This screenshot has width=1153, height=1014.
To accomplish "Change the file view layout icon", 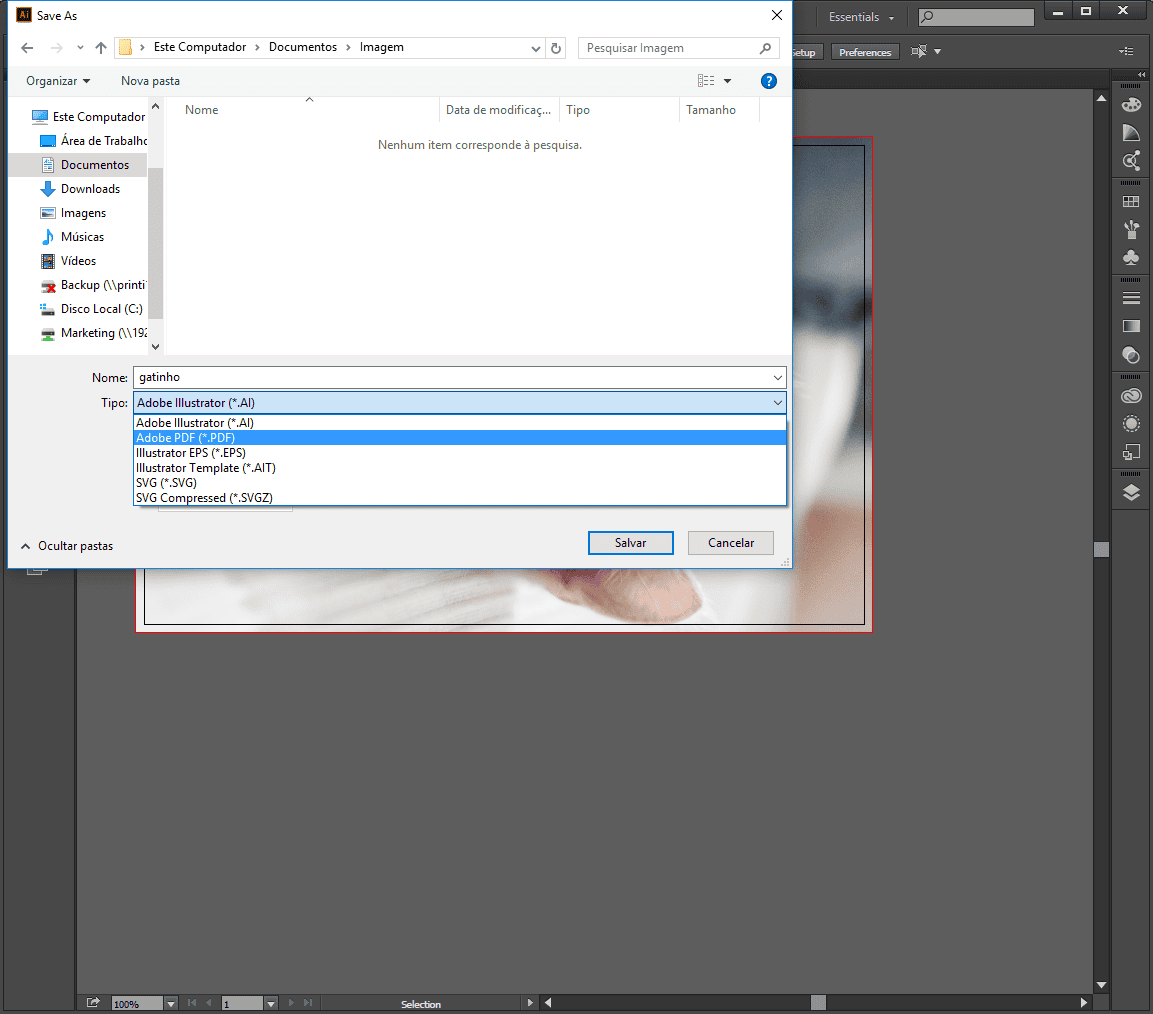I will (706, 81).
